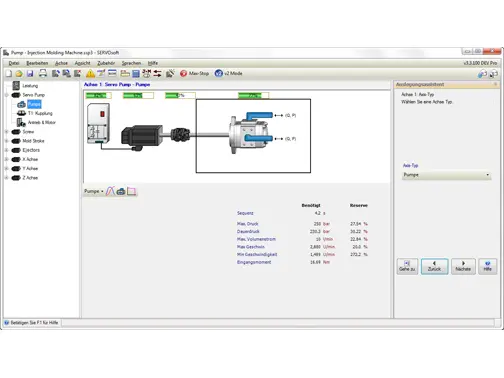The width and height of the screenshot is (504, 378).
Task: Open the Achse menu
Action: 61,63
